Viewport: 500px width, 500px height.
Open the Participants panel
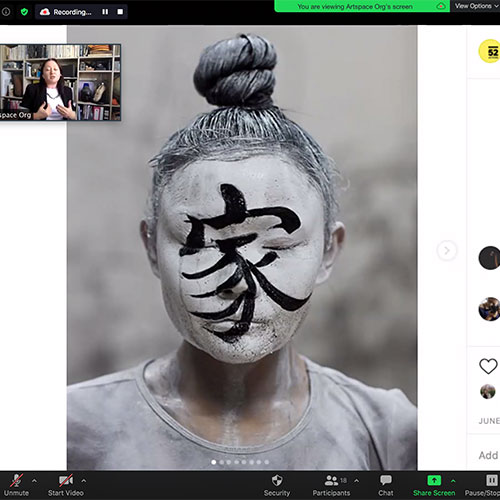(x=331, y=485)
